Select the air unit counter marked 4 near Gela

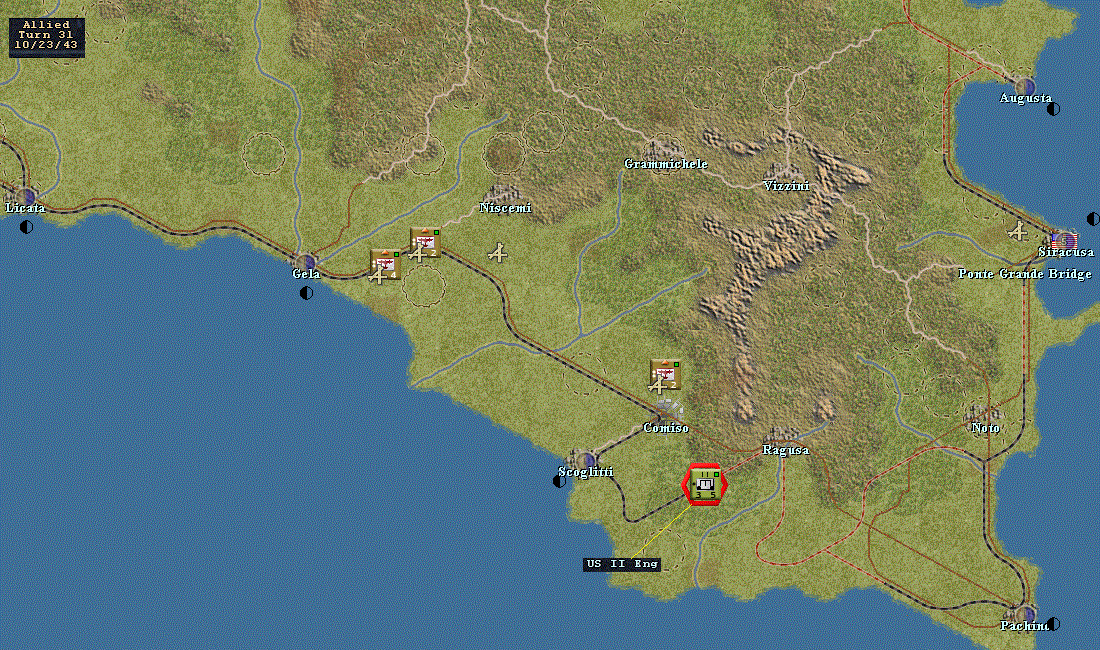pyautogui.click(x=384, y=266)
